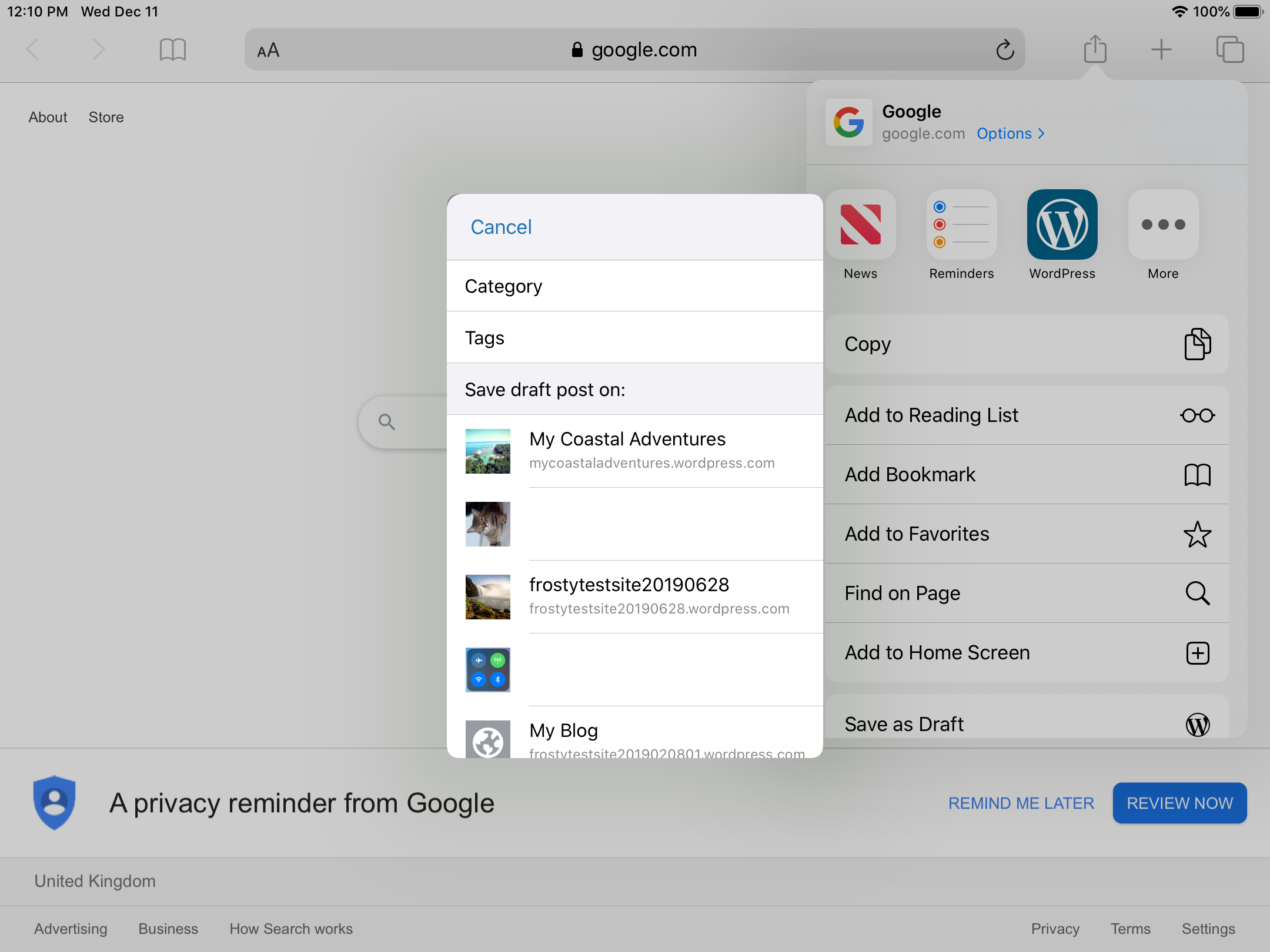Tap the Google logo thumbnail in share sheet
Viewport: 1270px width, 952px height.
[849, 122]
